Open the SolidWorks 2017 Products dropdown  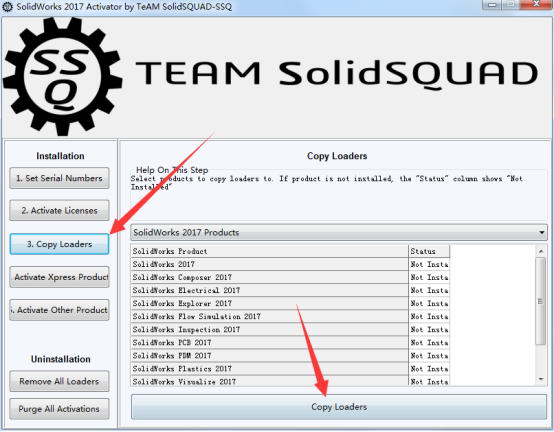coord(339,232)
